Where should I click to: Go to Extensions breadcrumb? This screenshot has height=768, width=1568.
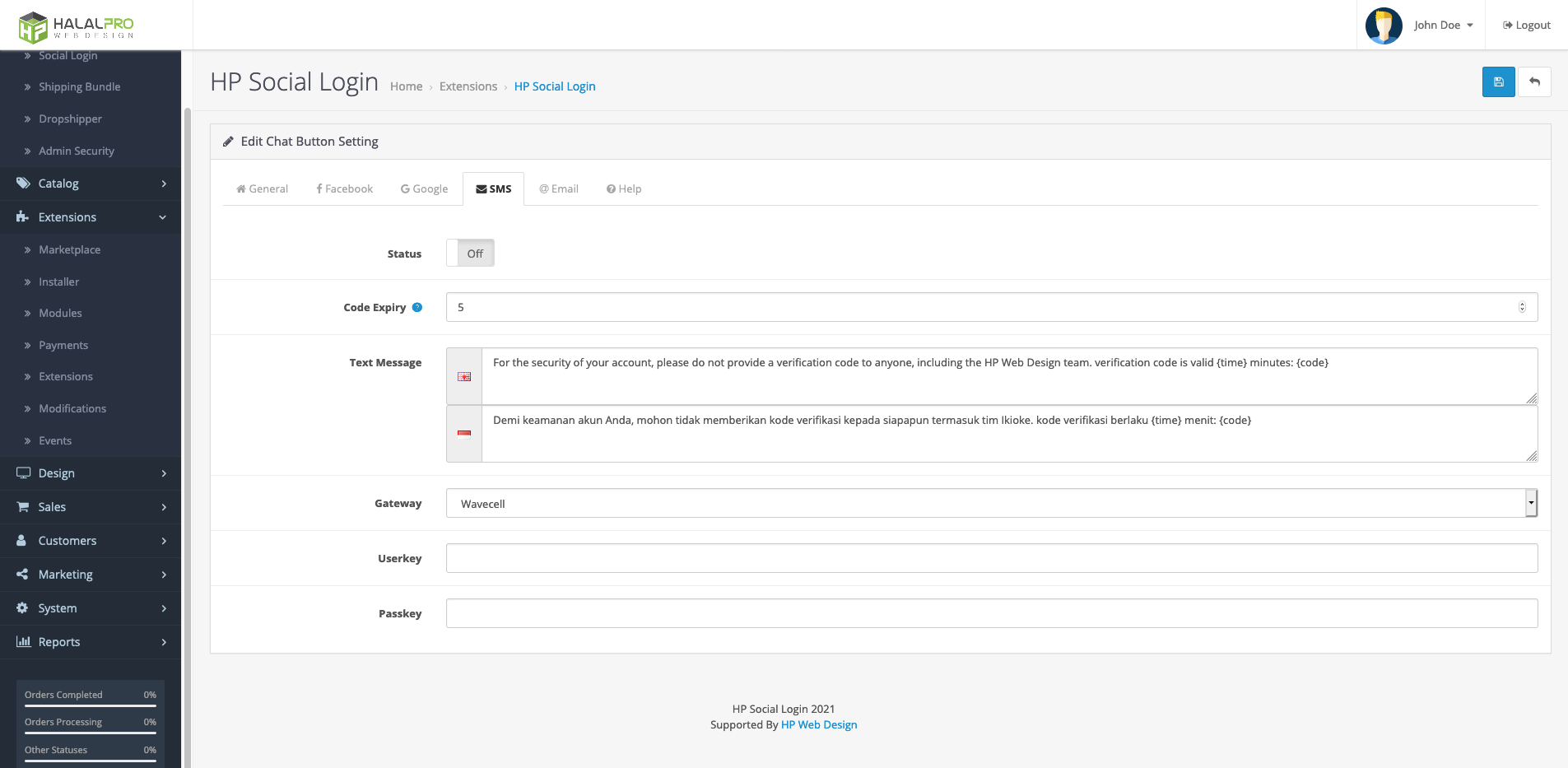[468, 86]
